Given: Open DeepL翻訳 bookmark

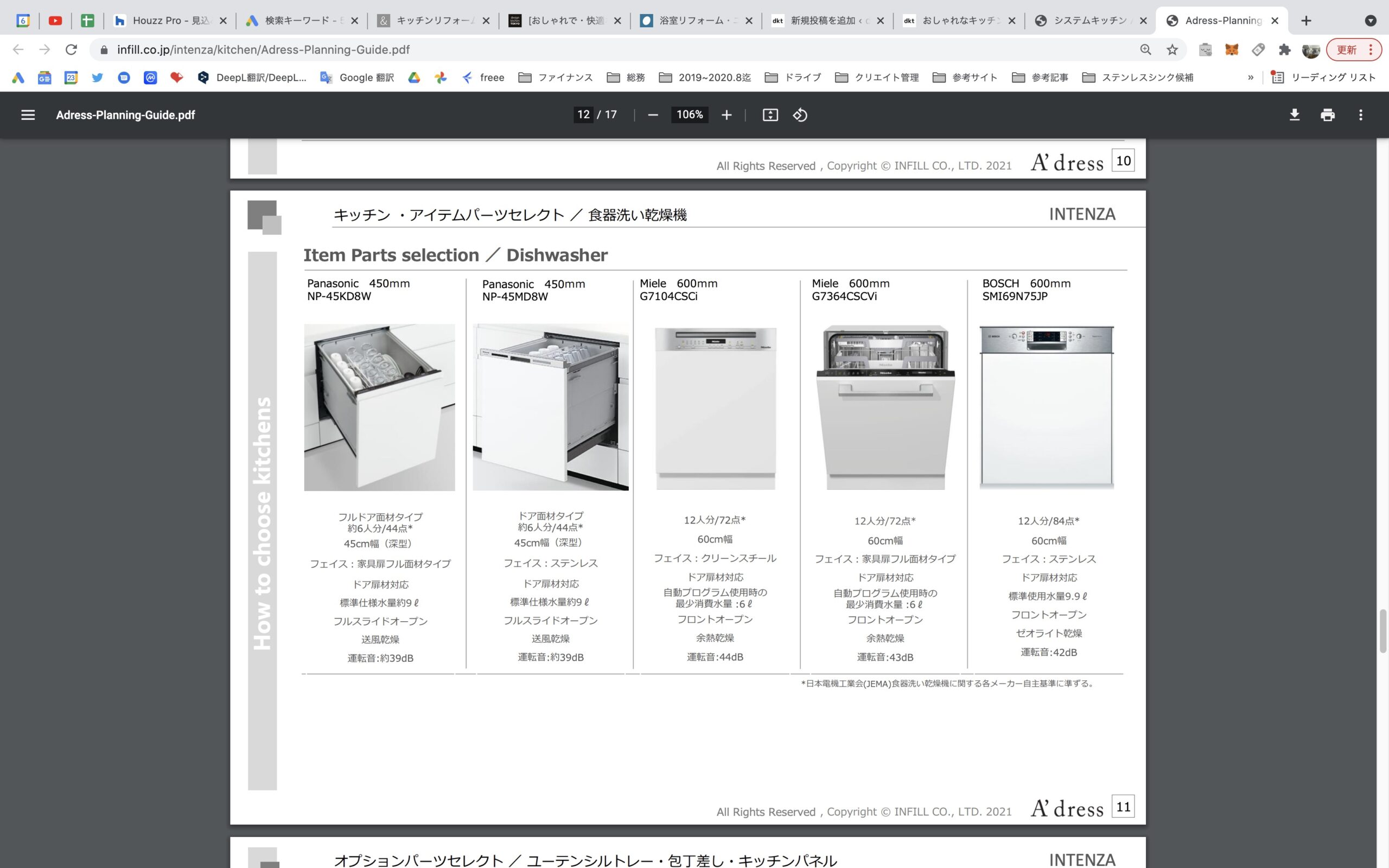Looking at the screenshot, I should click(251, 78).
